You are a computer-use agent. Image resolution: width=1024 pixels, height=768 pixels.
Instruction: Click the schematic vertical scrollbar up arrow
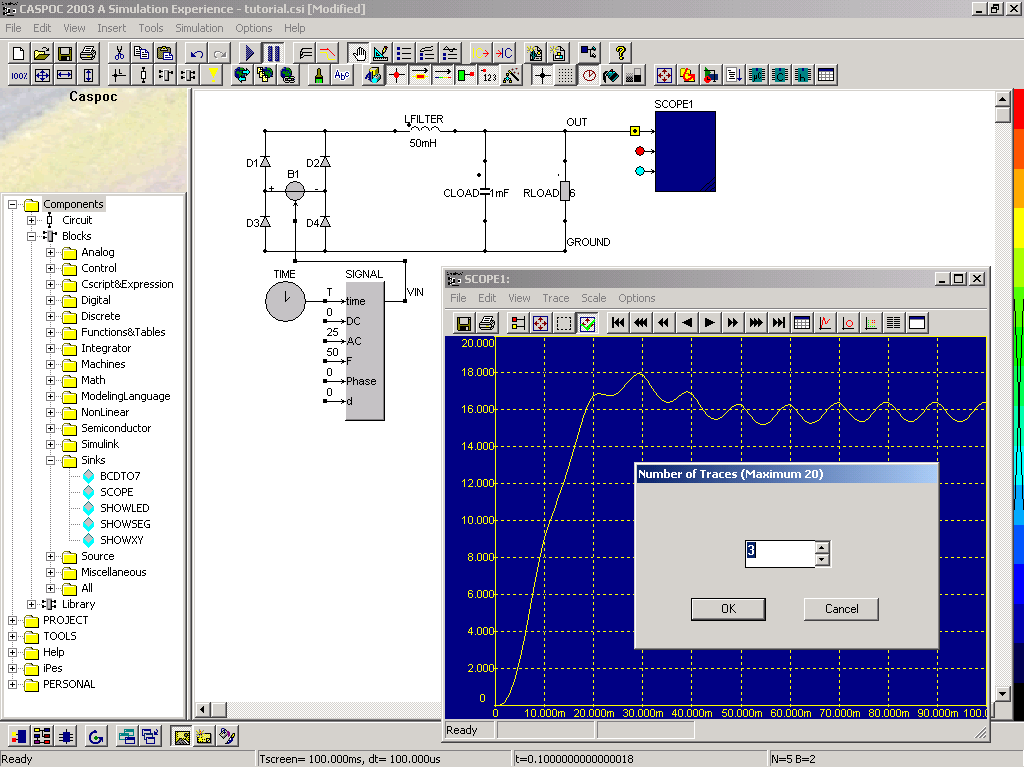tap(1003, 99)
